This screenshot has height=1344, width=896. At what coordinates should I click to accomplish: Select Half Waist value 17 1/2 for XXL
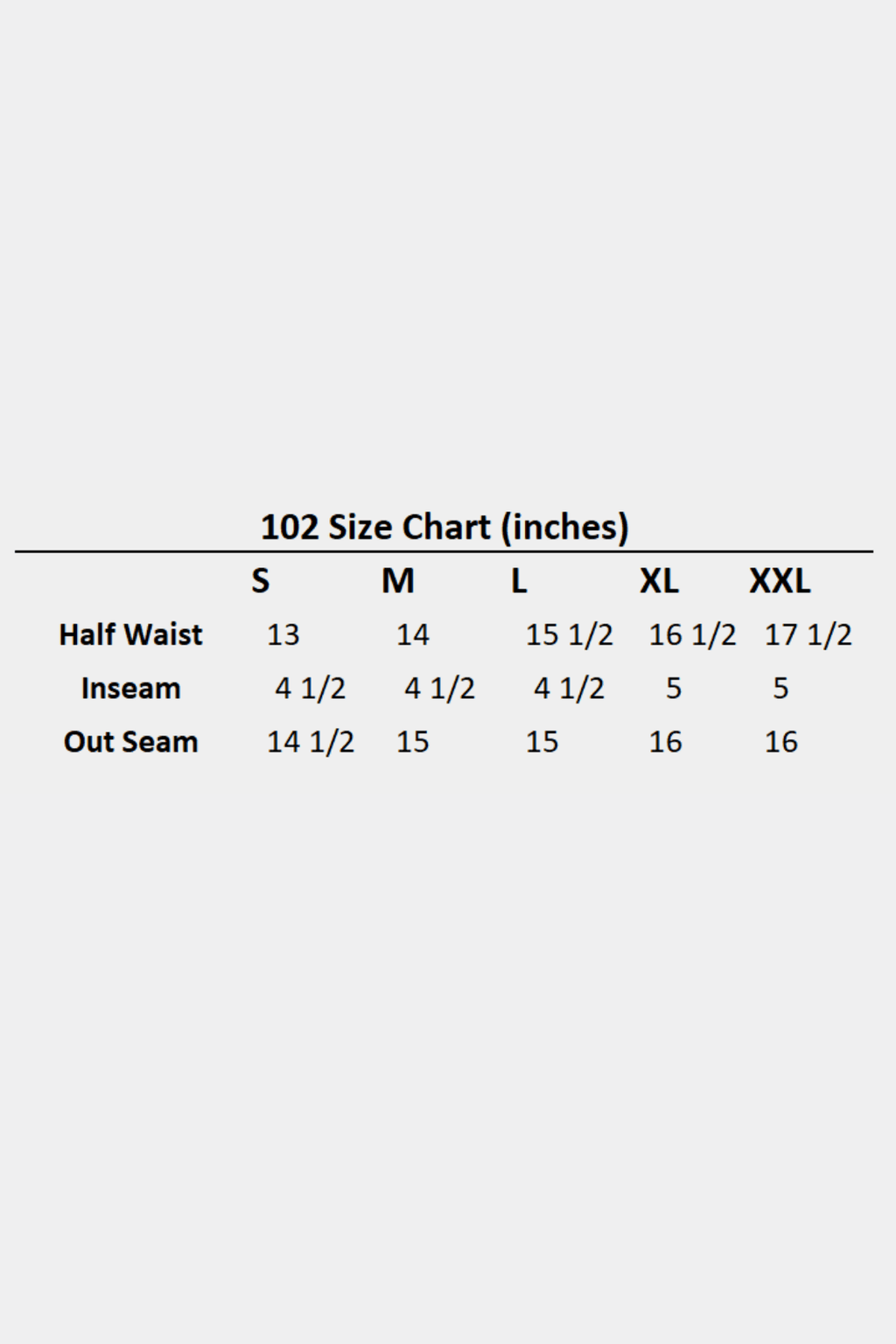[808, 635]
